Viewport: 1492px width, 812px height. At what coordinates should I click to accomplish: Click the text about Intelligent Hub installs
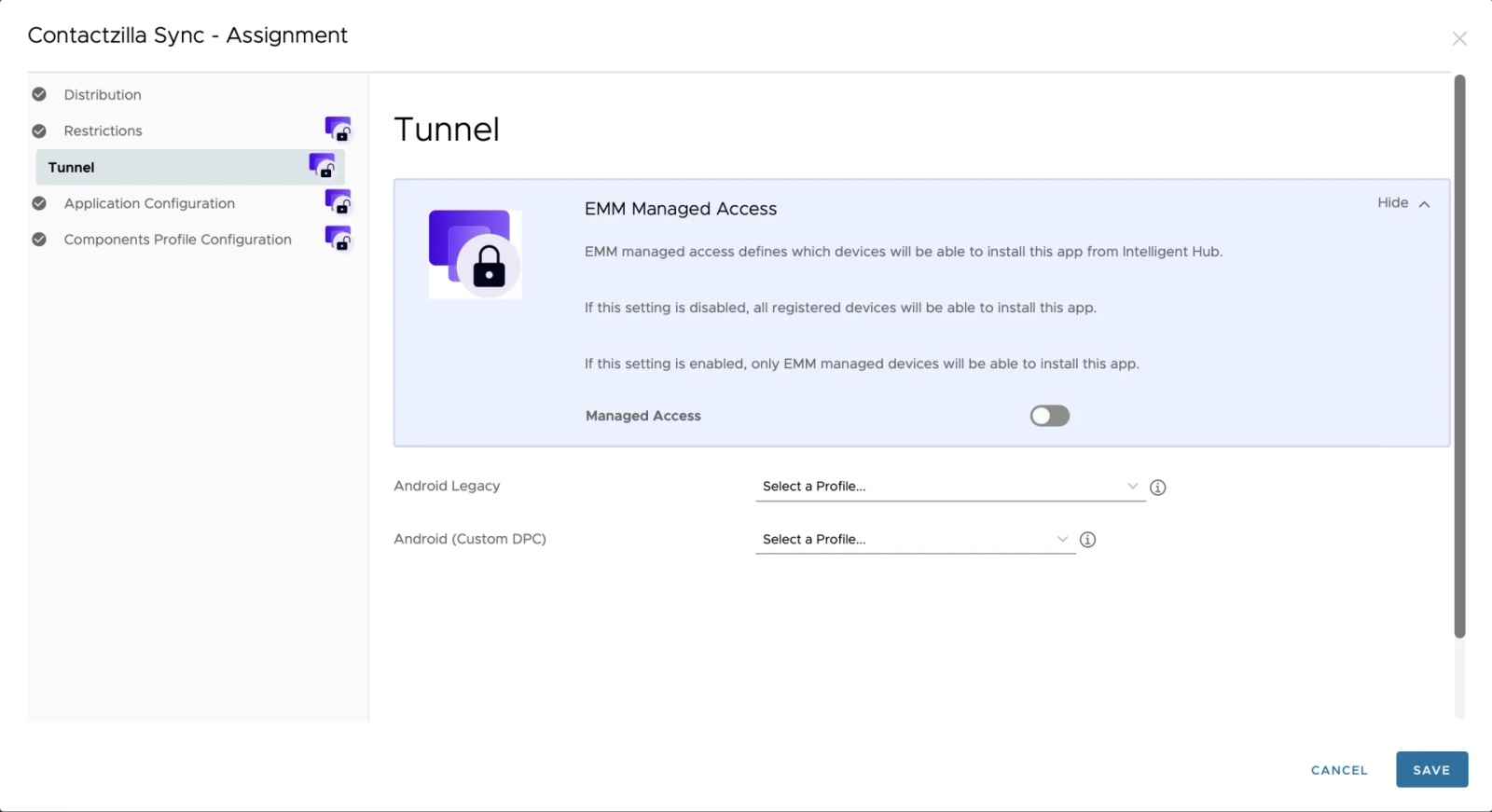[904, 252]
